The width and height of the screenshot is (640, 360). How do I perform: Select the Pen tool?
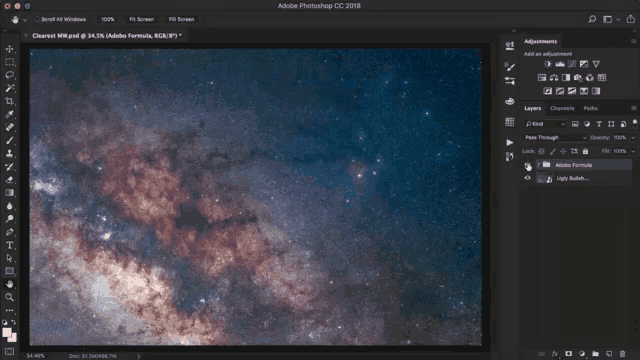tap(9, 232)
